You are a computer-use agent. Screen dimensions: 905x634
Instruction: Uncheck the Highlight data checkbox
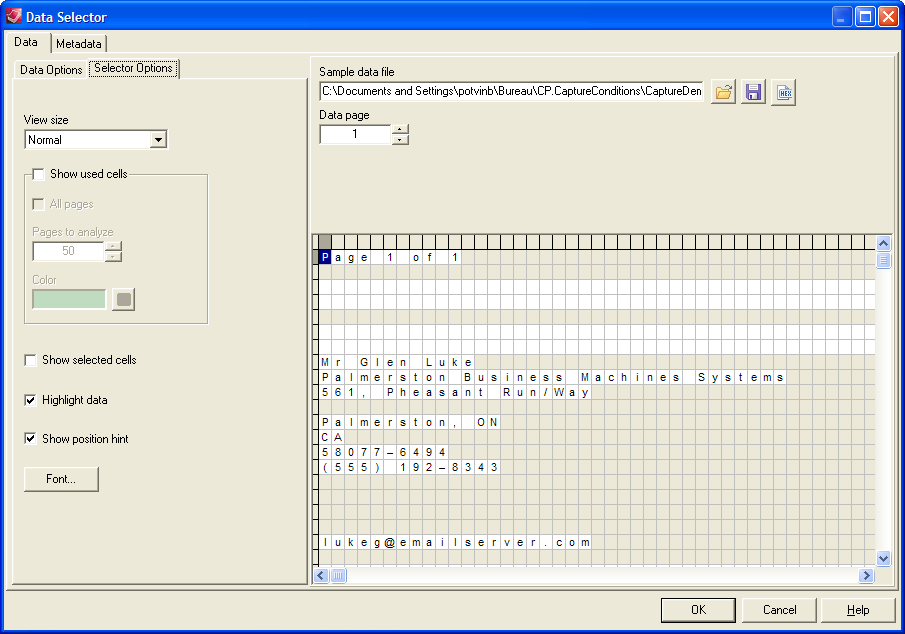click(31, 400)
